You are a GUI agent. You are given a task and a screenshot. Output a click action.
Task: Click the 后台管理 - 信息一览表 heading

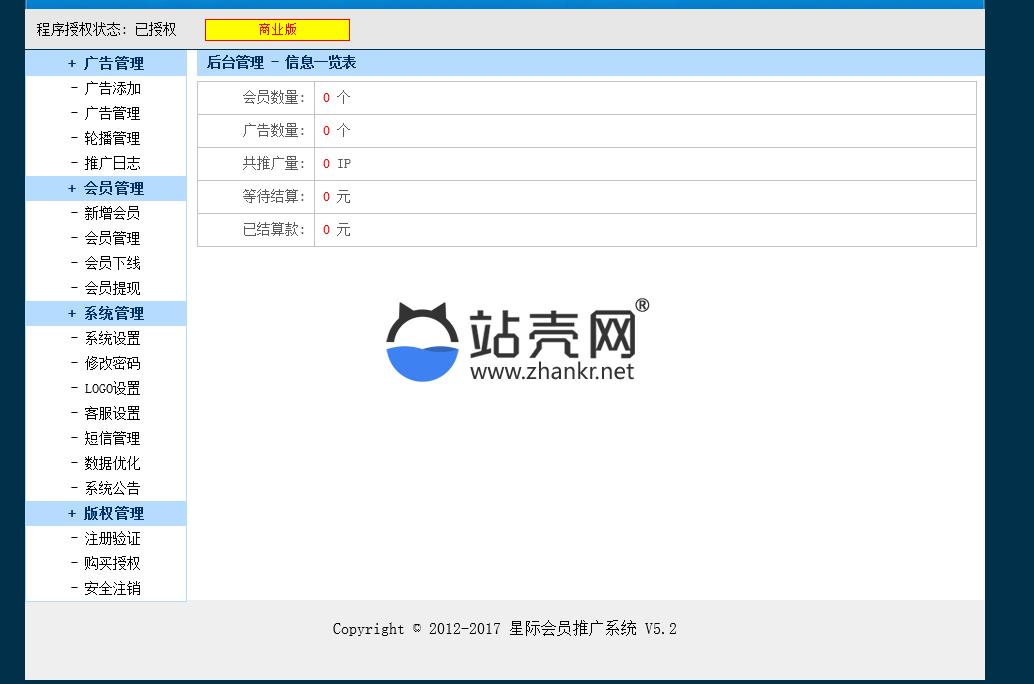tap(281, 63)
